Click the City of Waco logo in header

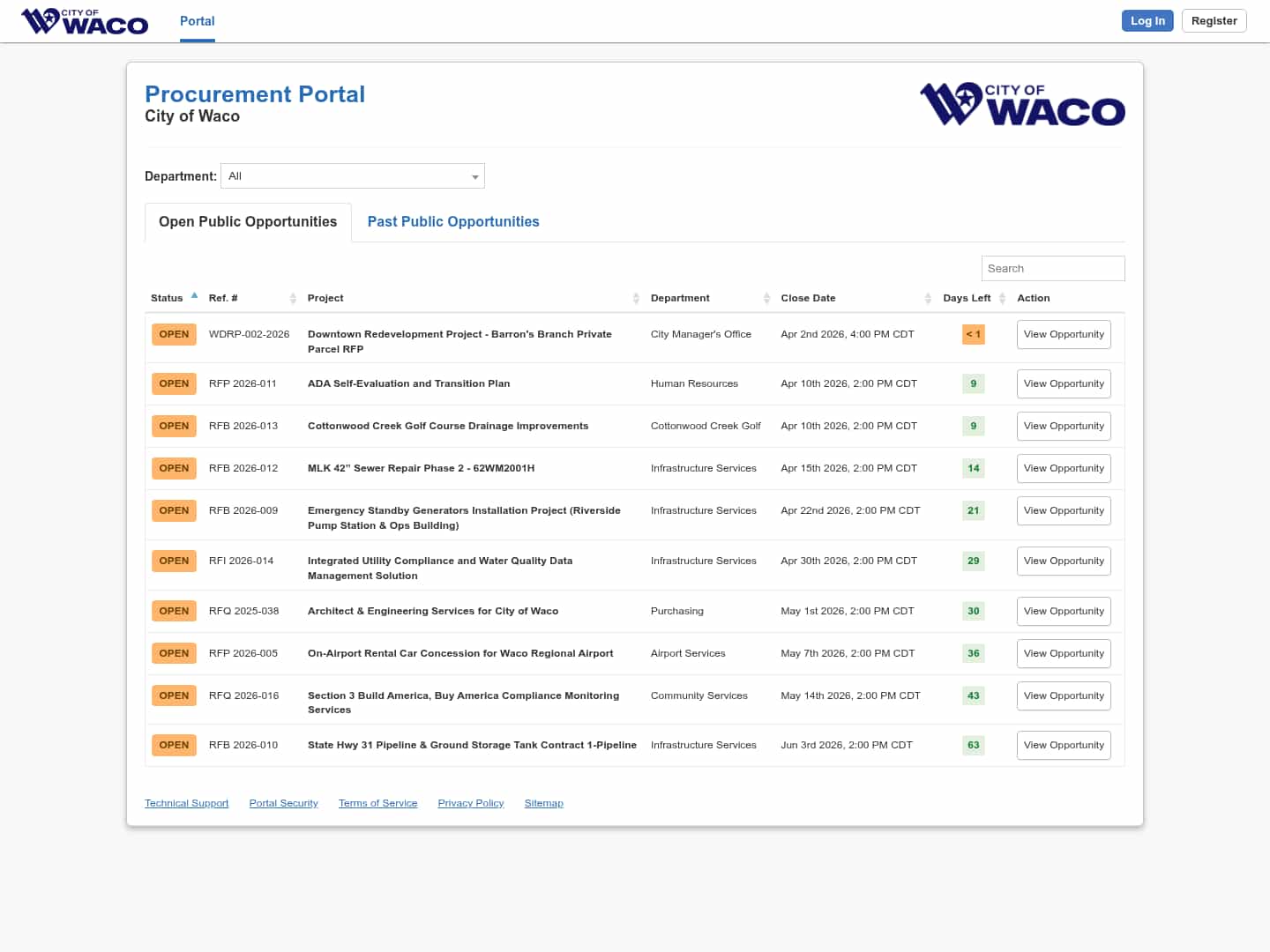[x=85, y=21]
